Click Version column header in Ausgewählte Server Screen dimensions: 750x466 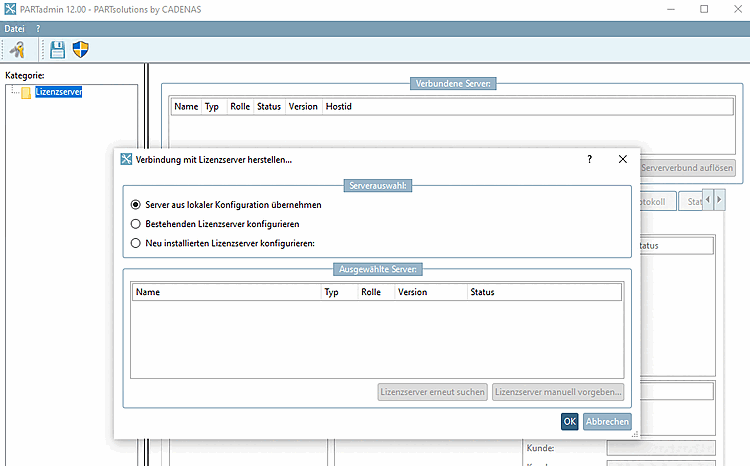coord(431,292)
